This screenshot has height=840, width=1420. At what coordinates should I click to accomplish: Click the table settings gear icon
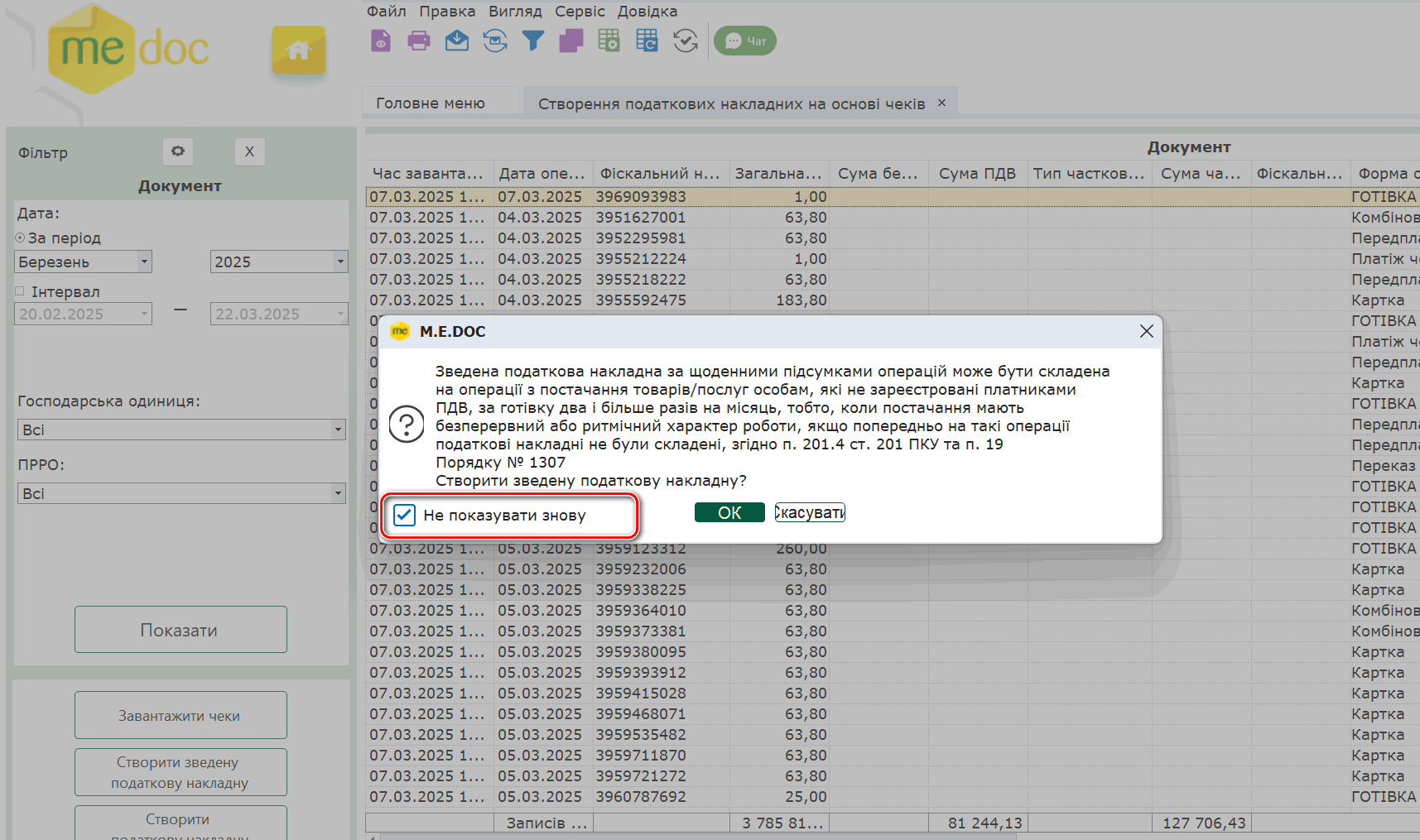pos(609,41)
